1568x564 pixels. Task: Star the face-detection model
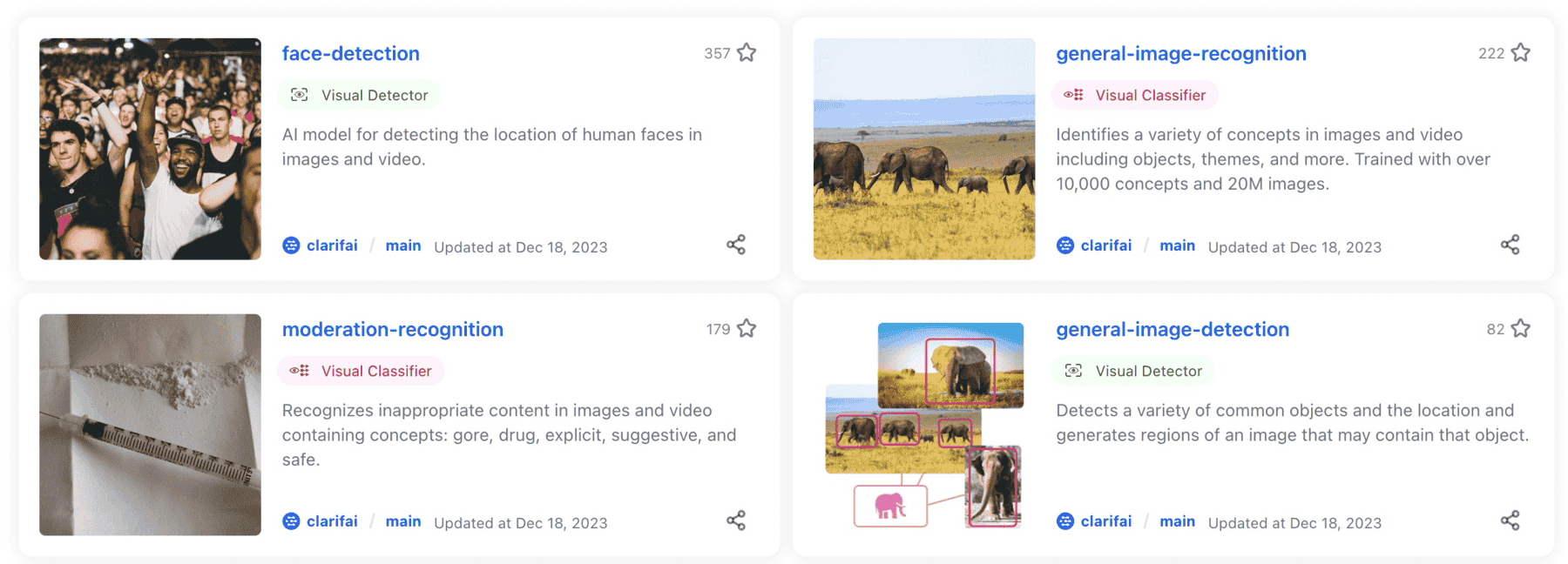(747, 53)
